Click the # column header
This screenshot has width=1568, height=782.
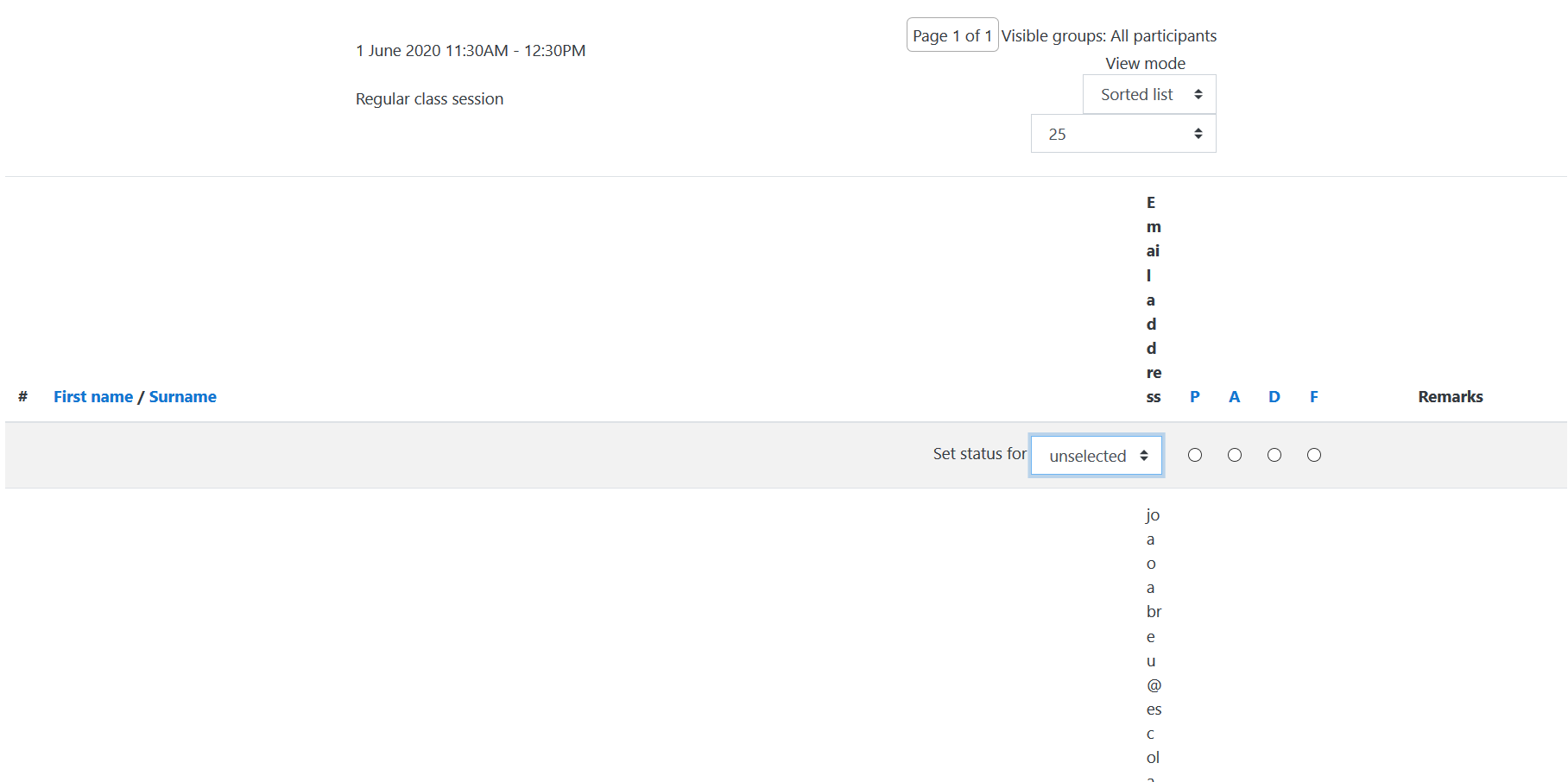[x=22, y=396]
